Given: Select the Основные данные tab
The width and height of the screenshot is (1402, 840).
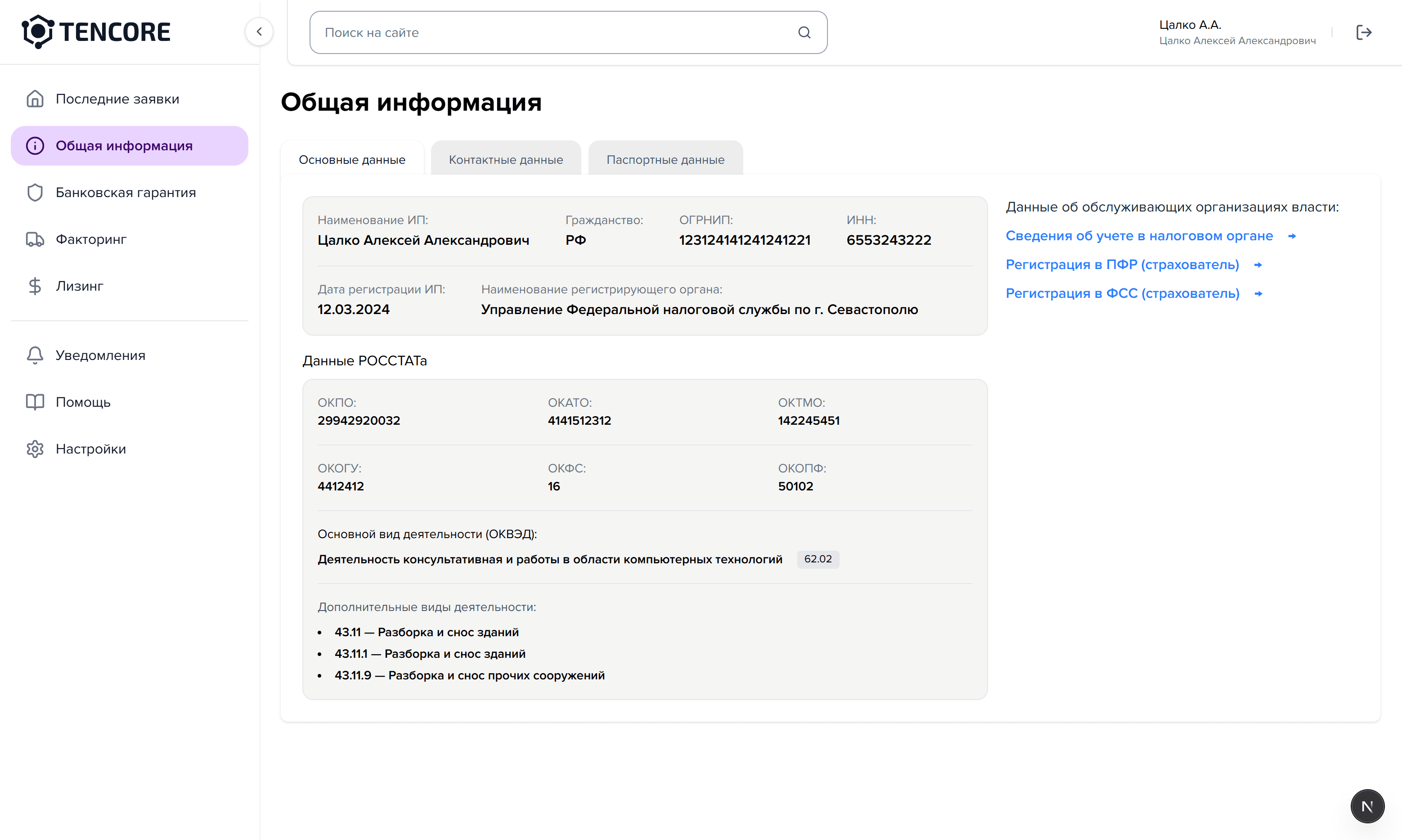Looking at the screenshot, I should coord(352,159).
